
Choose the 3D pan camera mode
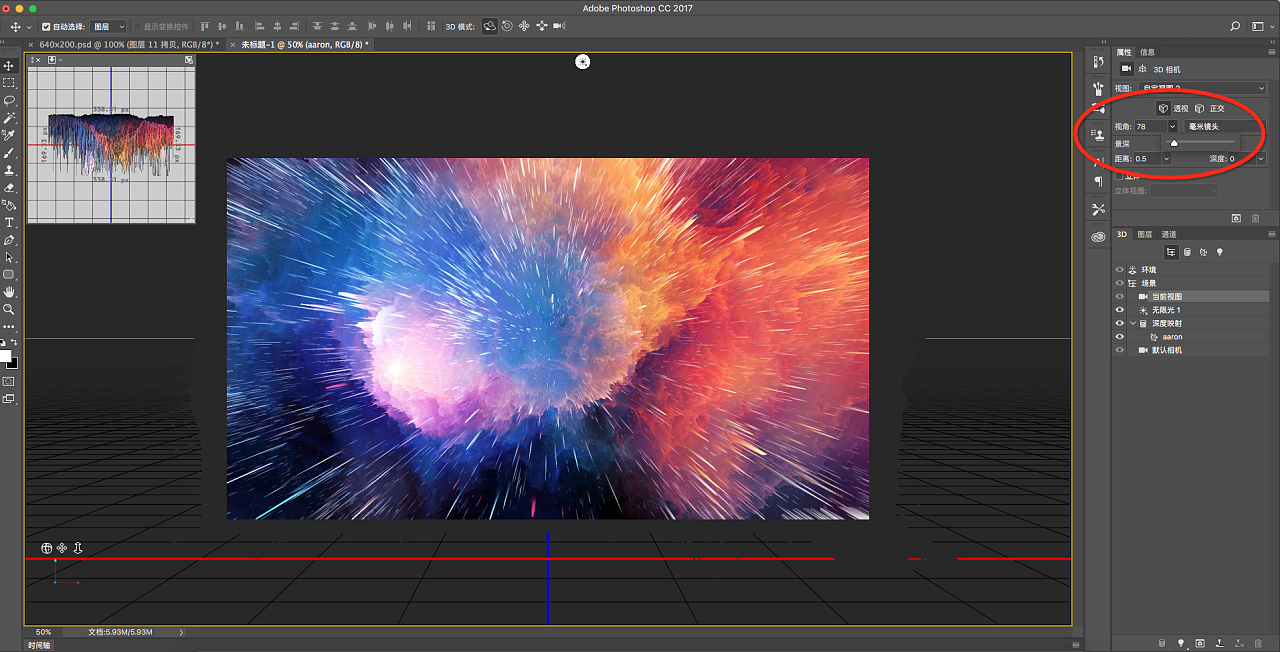tap(524, 26)
